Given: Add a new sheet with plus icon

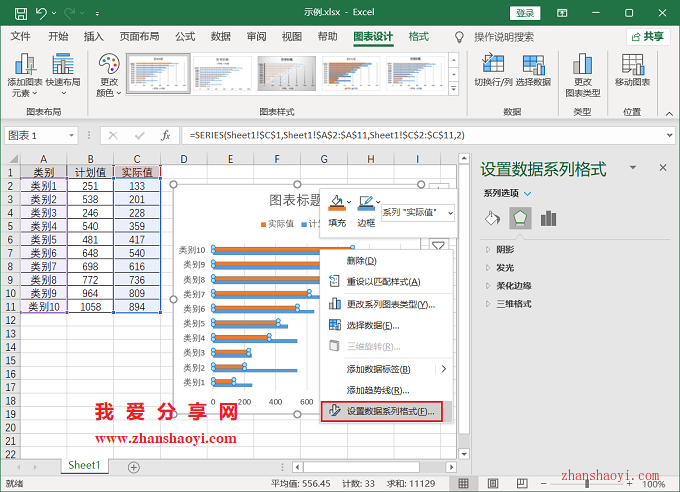Looking at the screenshot, I should pyautogui.click(x=134, y=467).
